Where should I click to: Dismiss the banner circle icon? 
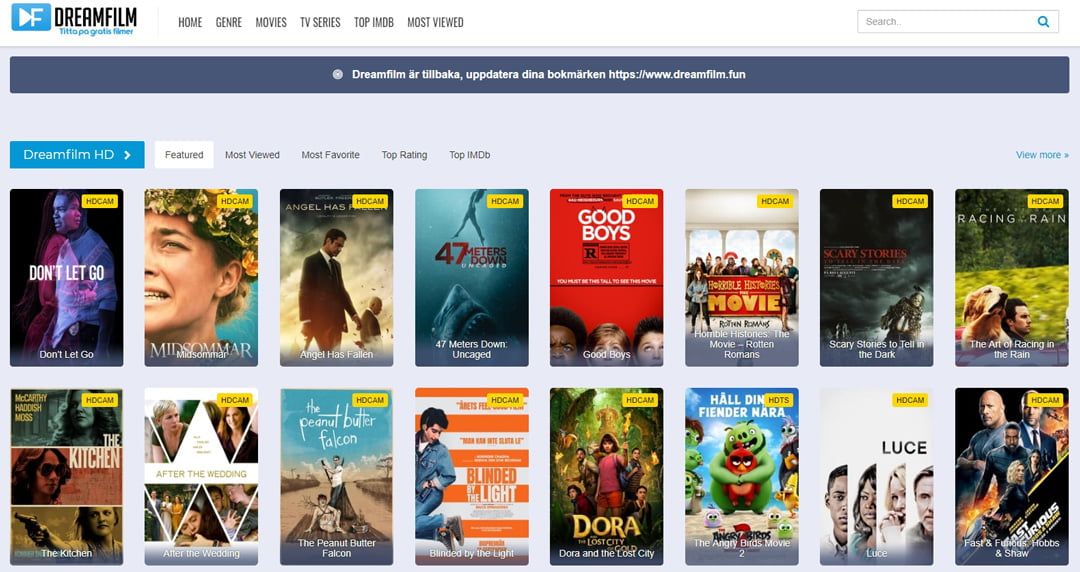click(x=338, y=74)
